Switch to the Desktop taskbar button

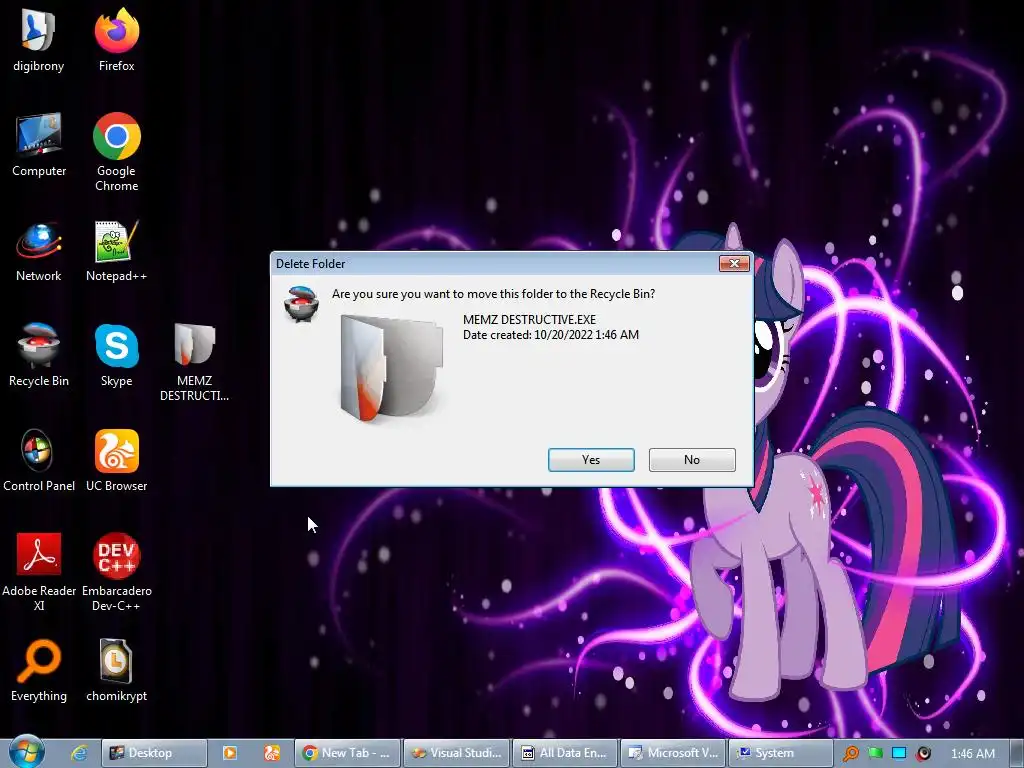pyautogui.click(x=155, y=753)
